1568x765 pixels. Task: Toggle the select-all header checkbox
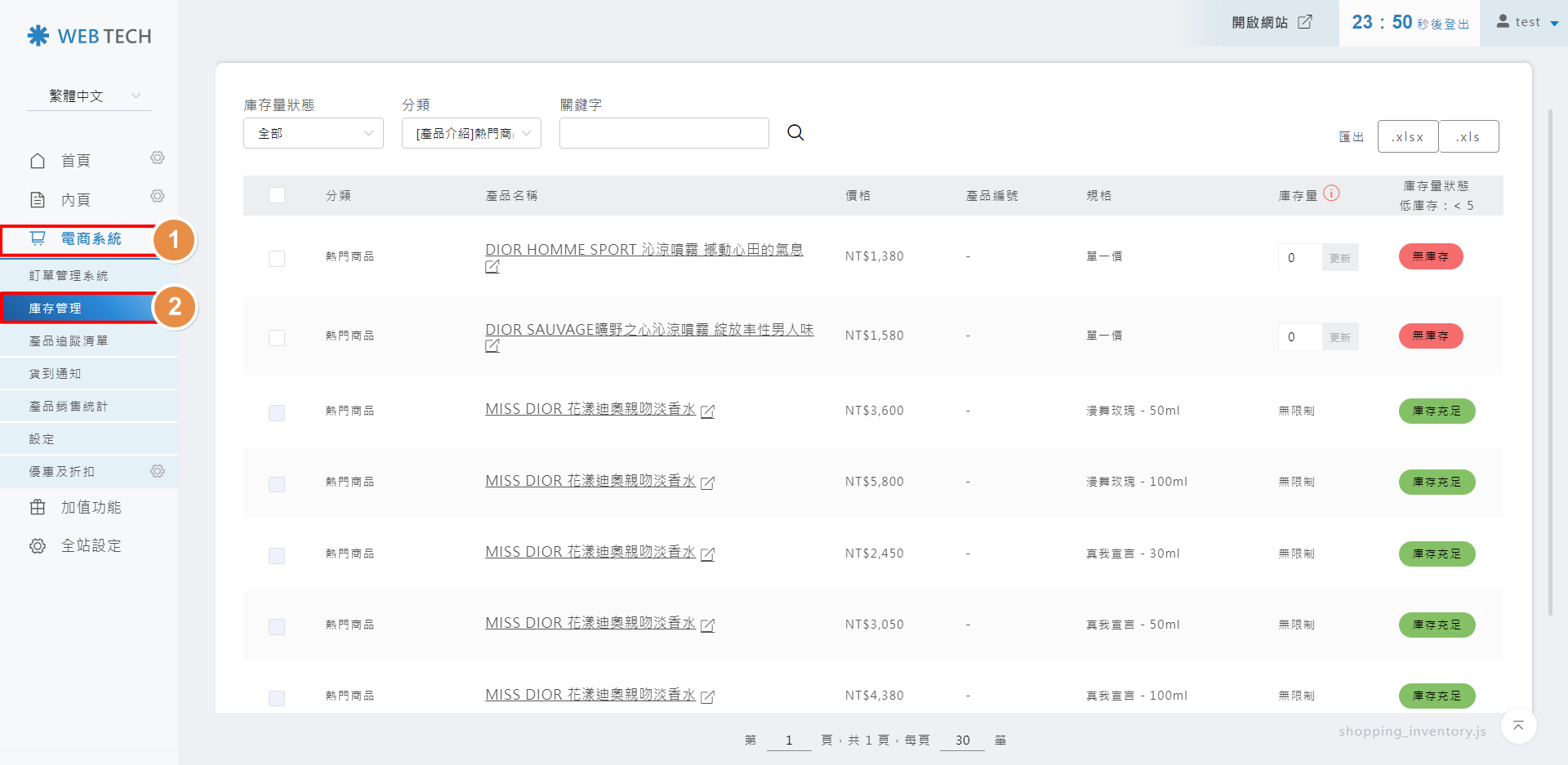click(277, 195)
